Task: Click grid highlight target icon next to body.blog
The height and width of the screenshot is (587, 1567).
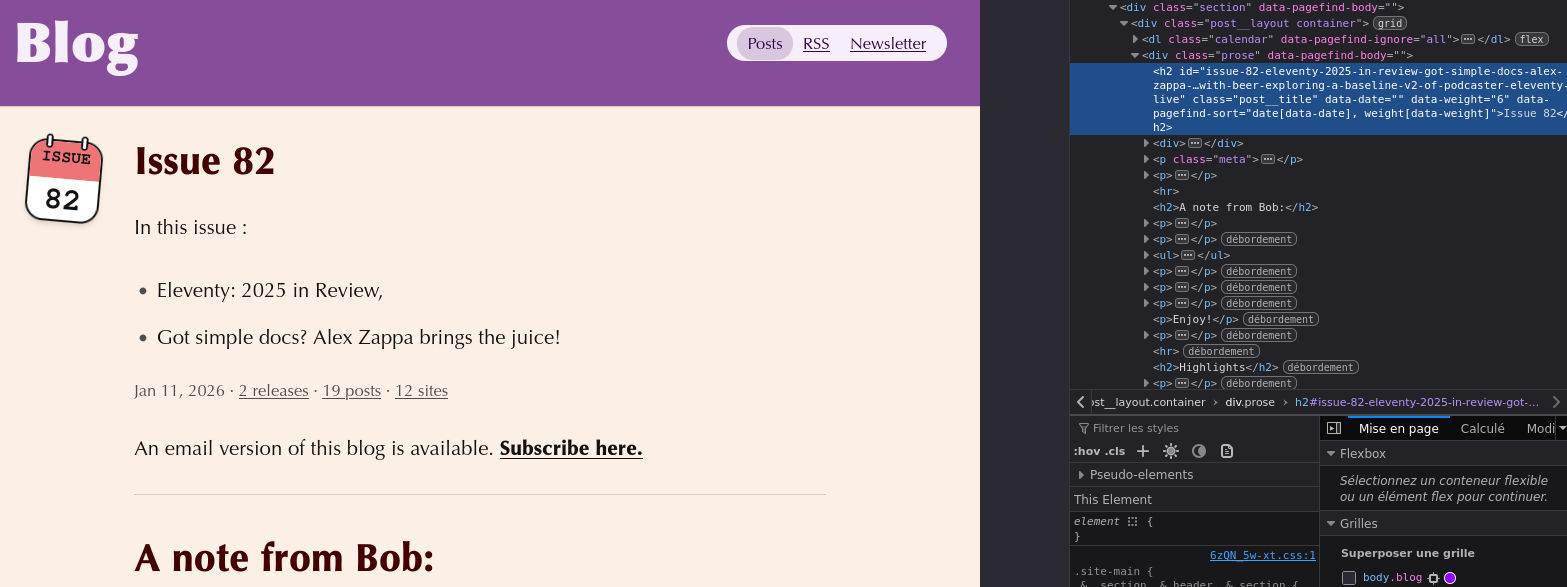Action: click(1433, 578)
